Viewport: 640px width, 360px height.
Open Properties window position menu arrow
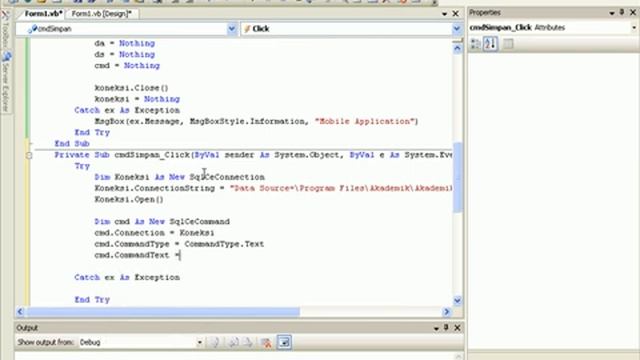[x=611, y=13]
